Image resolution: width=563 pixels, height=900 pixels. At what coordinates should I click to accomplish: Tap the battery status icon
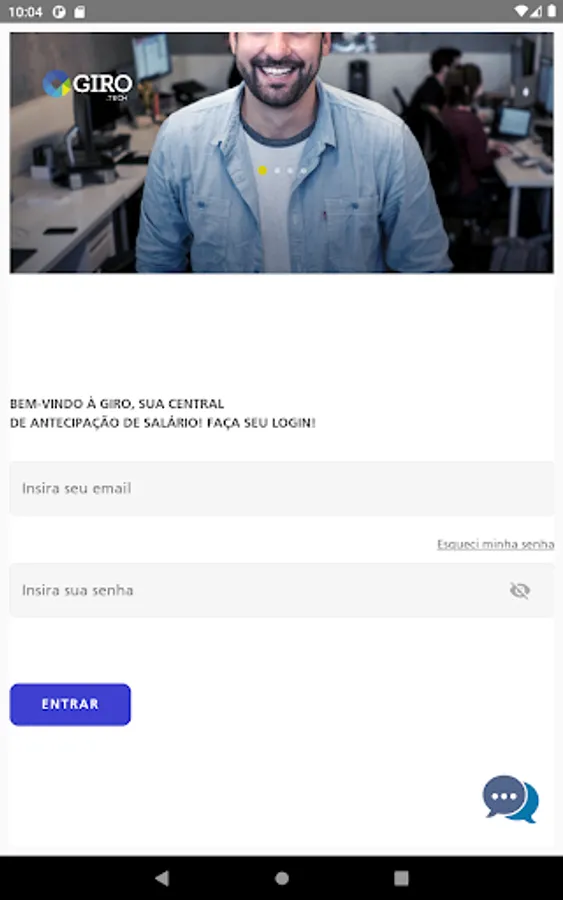(x=552, y=11)
